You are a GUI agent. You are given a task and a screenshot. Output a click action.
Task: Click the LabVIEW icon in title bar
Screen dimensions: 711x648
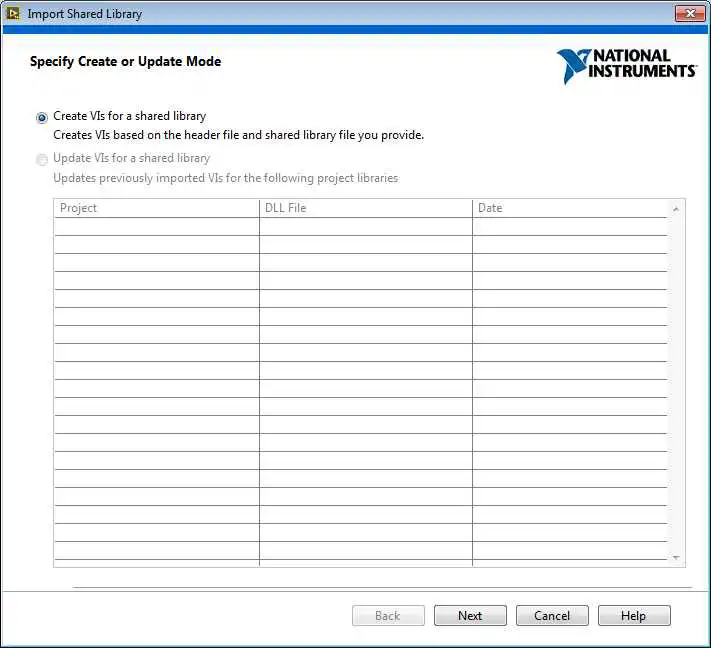[13, 14]
